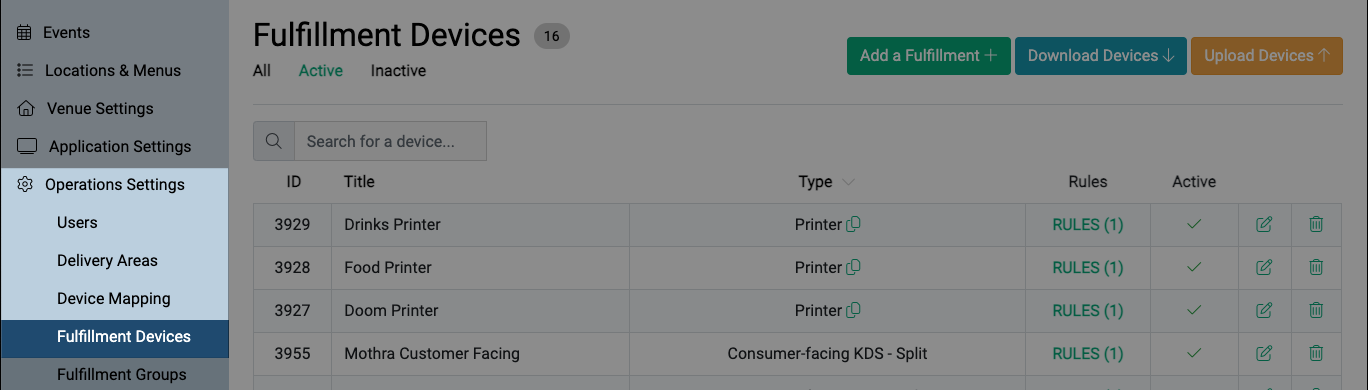The image size is (1368, 390).
Task: Show Inactive devices tab
Action: pyautogui.click(x=398, y=71)
